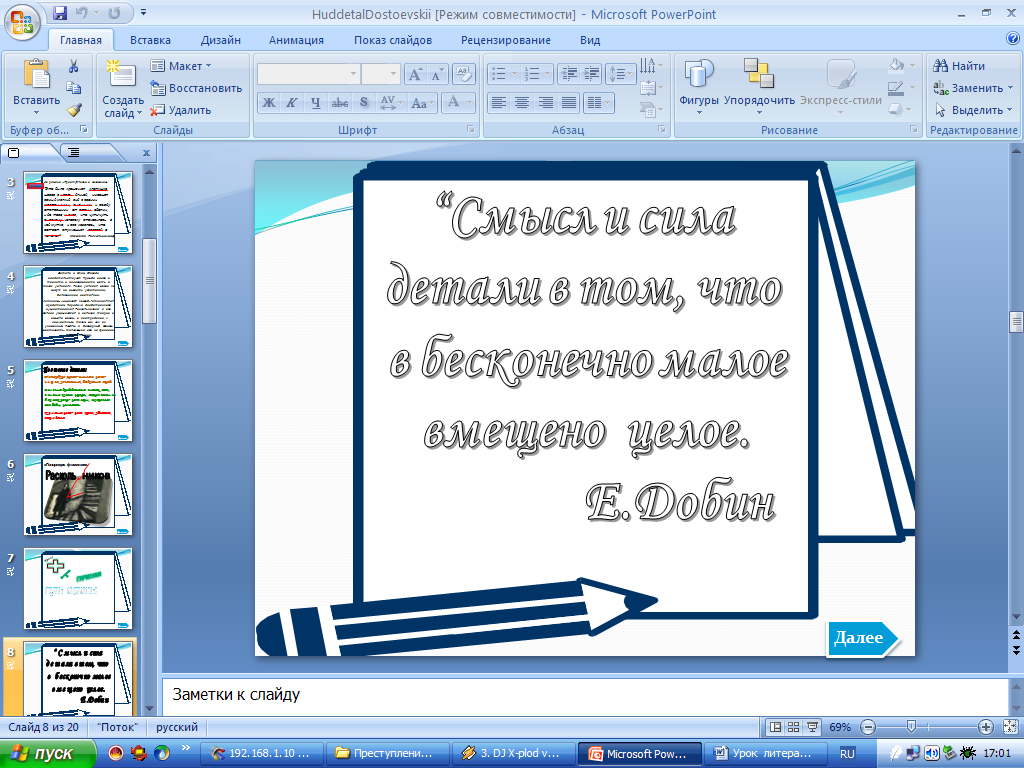The height and width of the screenshot is (768, 1024).
Task: Center the text alignment
Action: tap(522, 103)
